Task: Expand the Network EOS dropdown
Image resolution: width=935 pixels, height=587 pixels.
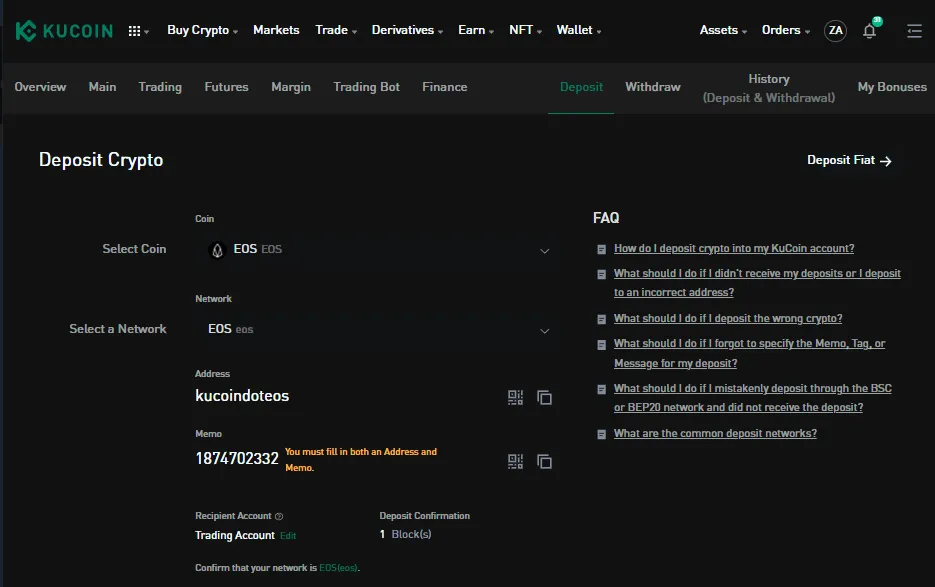Action: click(379, 330)
